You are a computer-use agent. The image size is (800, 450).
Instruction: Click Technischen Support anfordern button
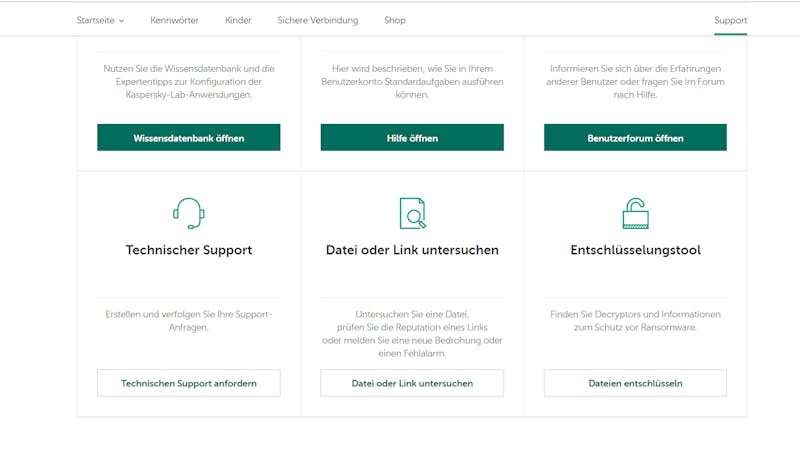point(188,383)
